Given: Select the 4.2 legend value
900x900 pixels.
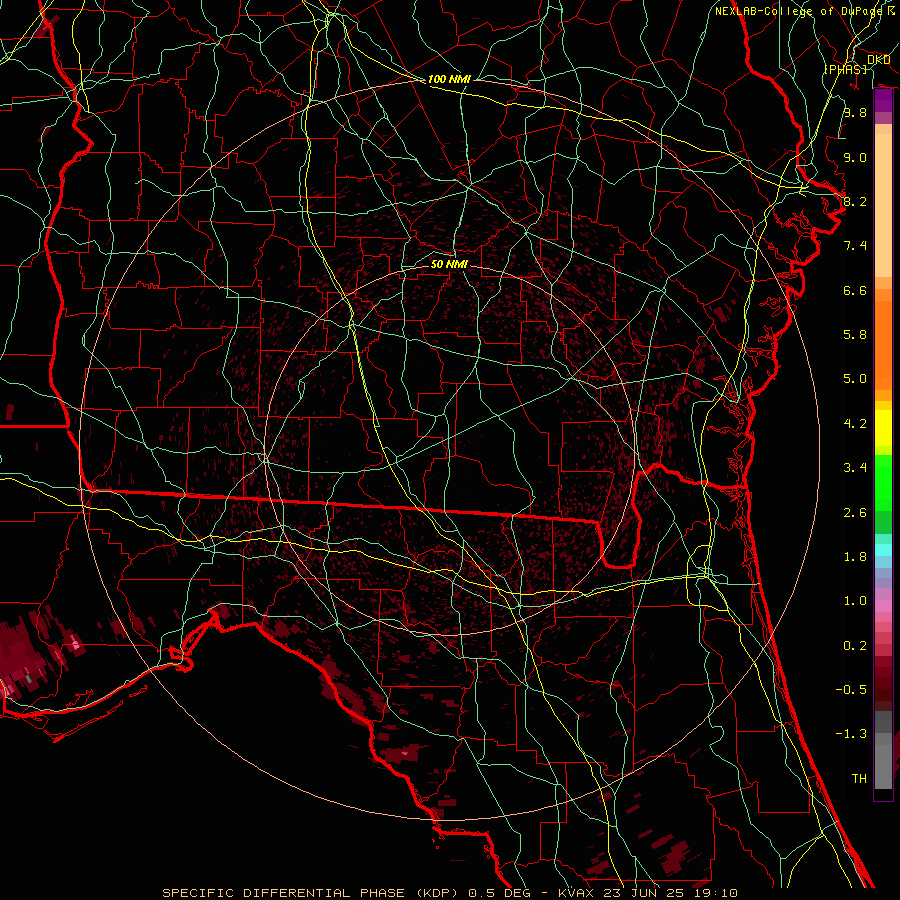Looking at the screenshot, I should pyautogui.click(x=855, y=424).
